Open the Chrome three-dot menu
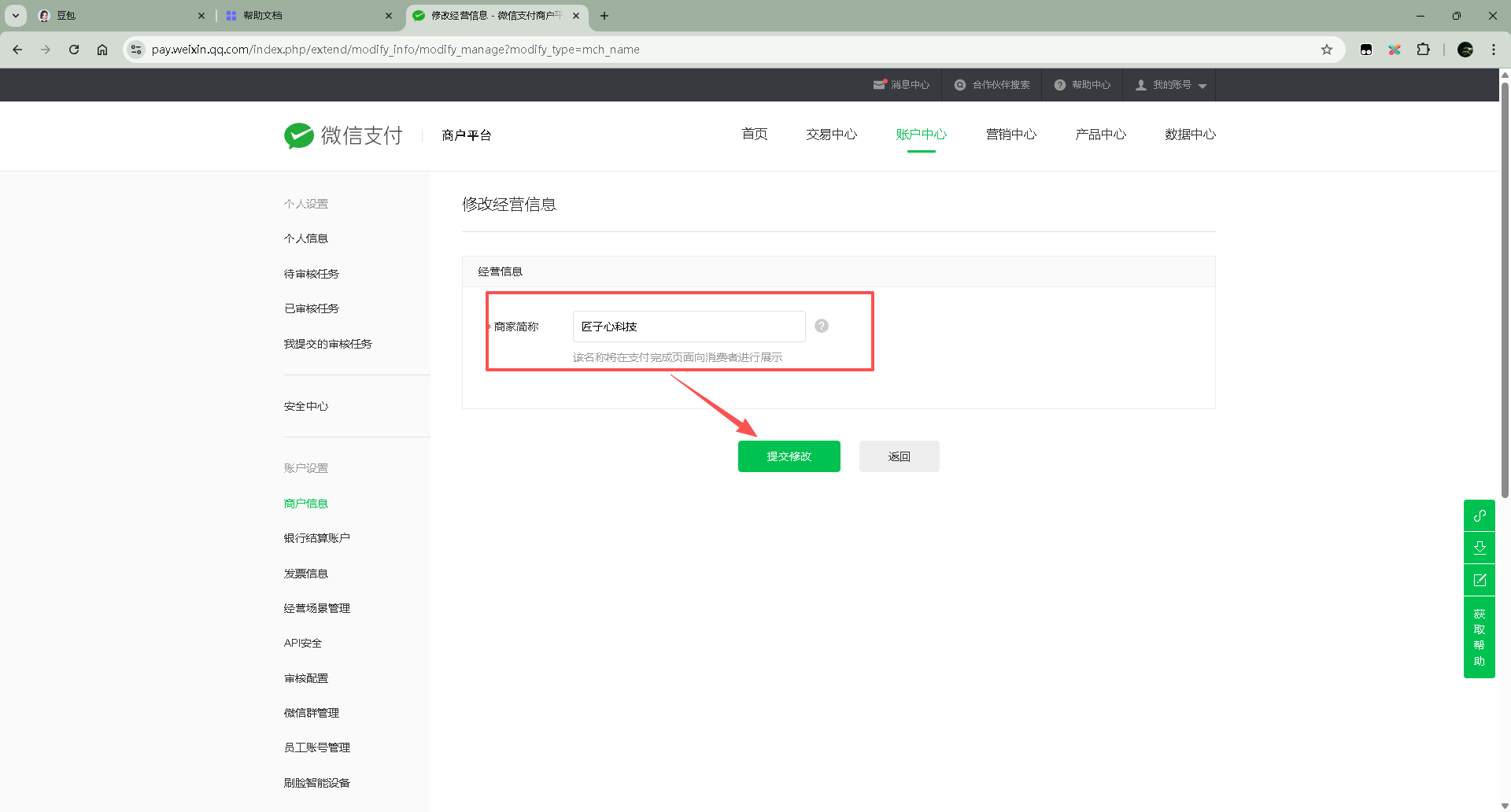 1493,50
